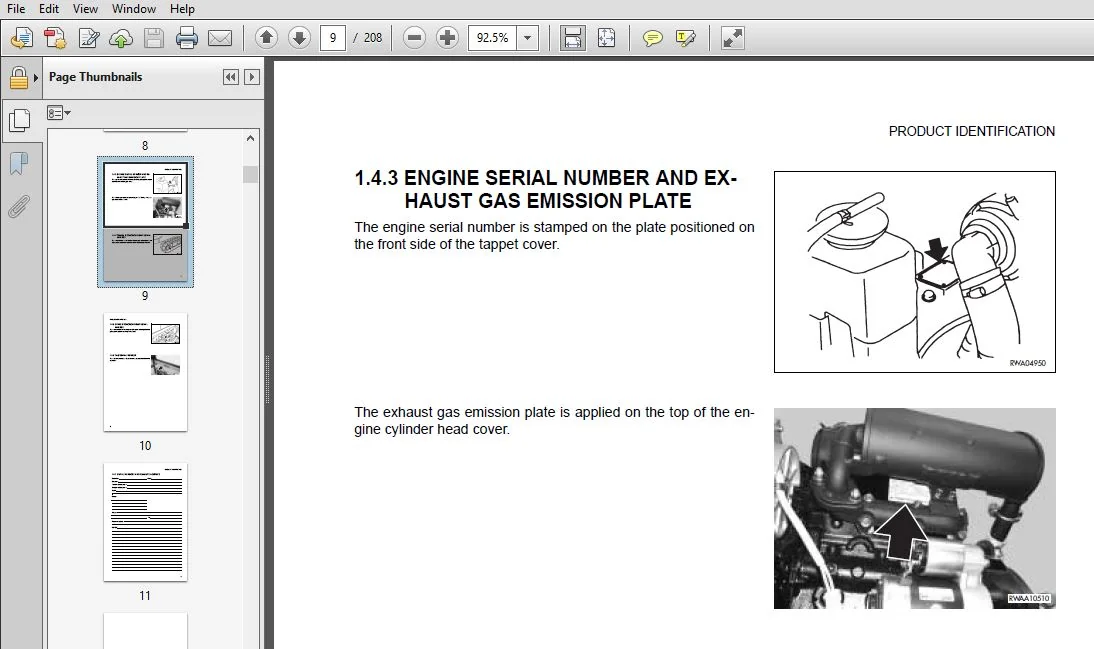Open the Edit menu

48,8
